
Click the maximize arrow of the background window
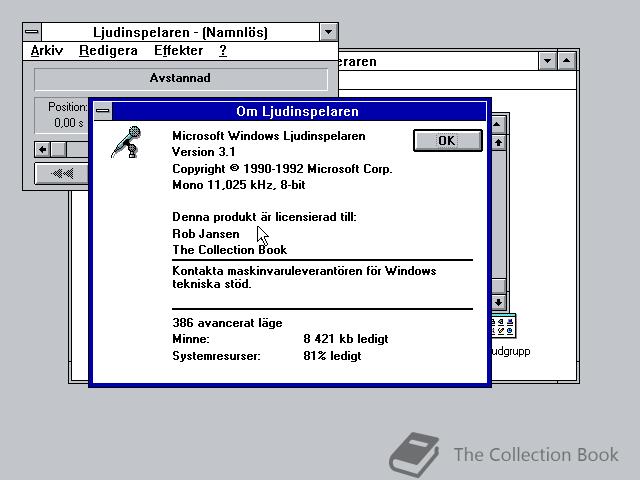pos(567,61)
